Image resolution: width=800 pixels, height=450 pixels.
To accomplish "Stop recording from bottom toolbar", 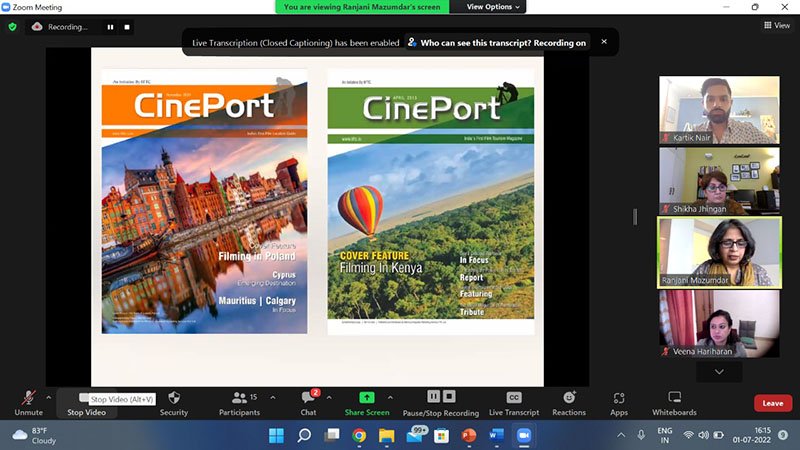I will point(449,396).
